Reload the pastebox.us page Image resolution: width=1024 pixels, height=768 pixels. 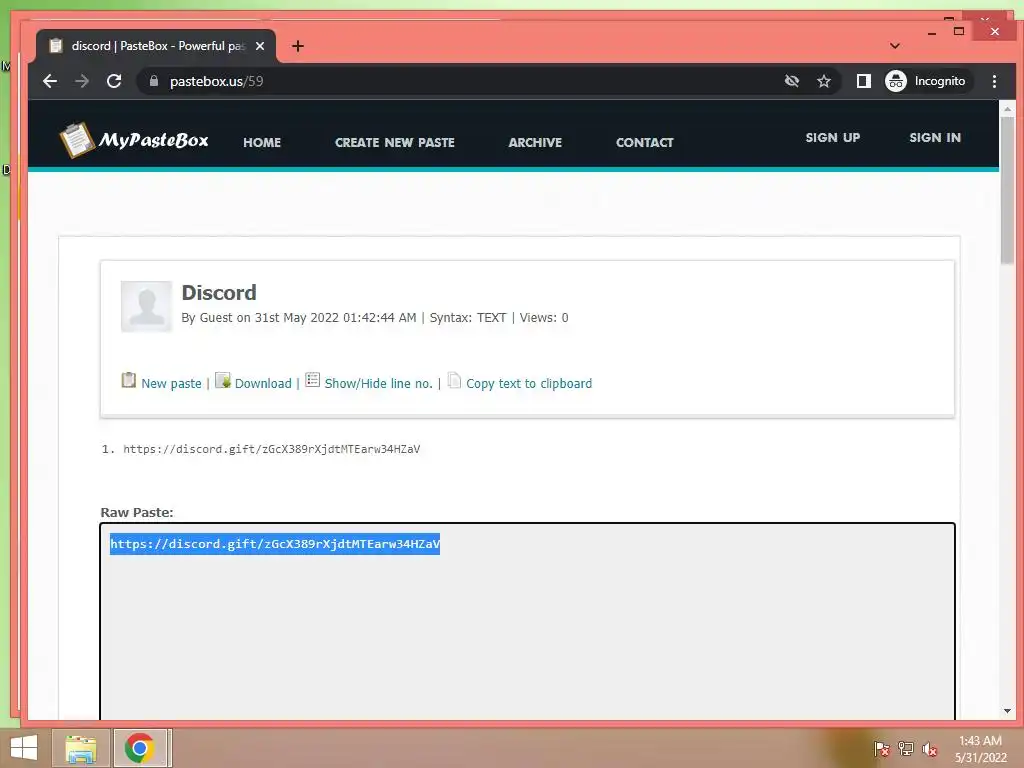click(x=114, y=81)
